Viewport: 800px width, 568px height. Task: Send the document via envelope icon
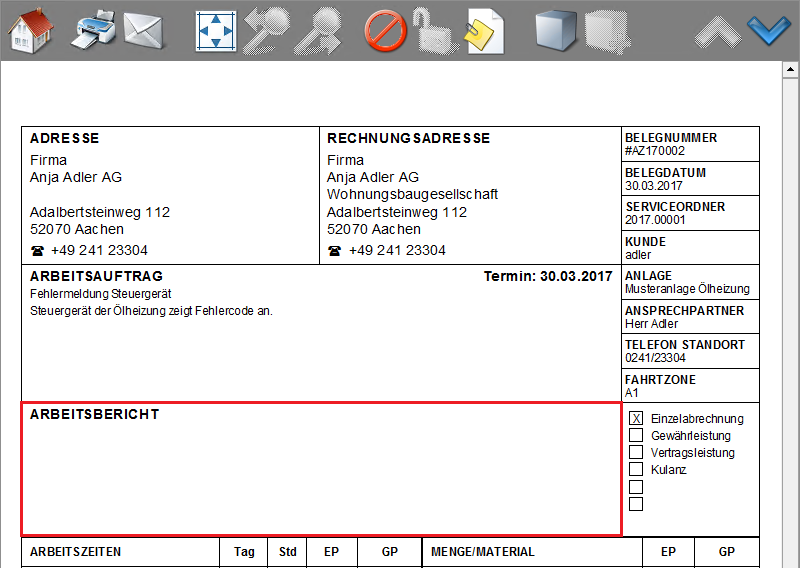[143, 31]
